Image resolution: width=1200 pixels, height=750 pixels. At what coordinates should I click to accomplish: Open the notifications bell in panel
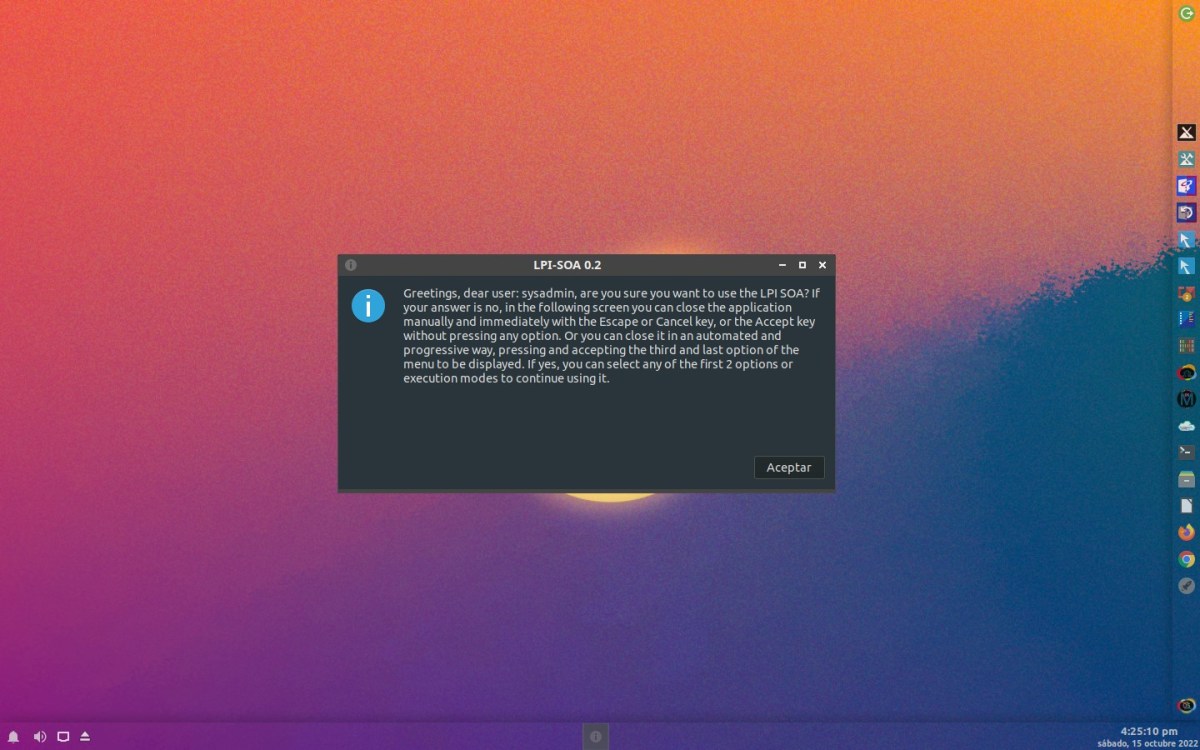tap(14, 737)
